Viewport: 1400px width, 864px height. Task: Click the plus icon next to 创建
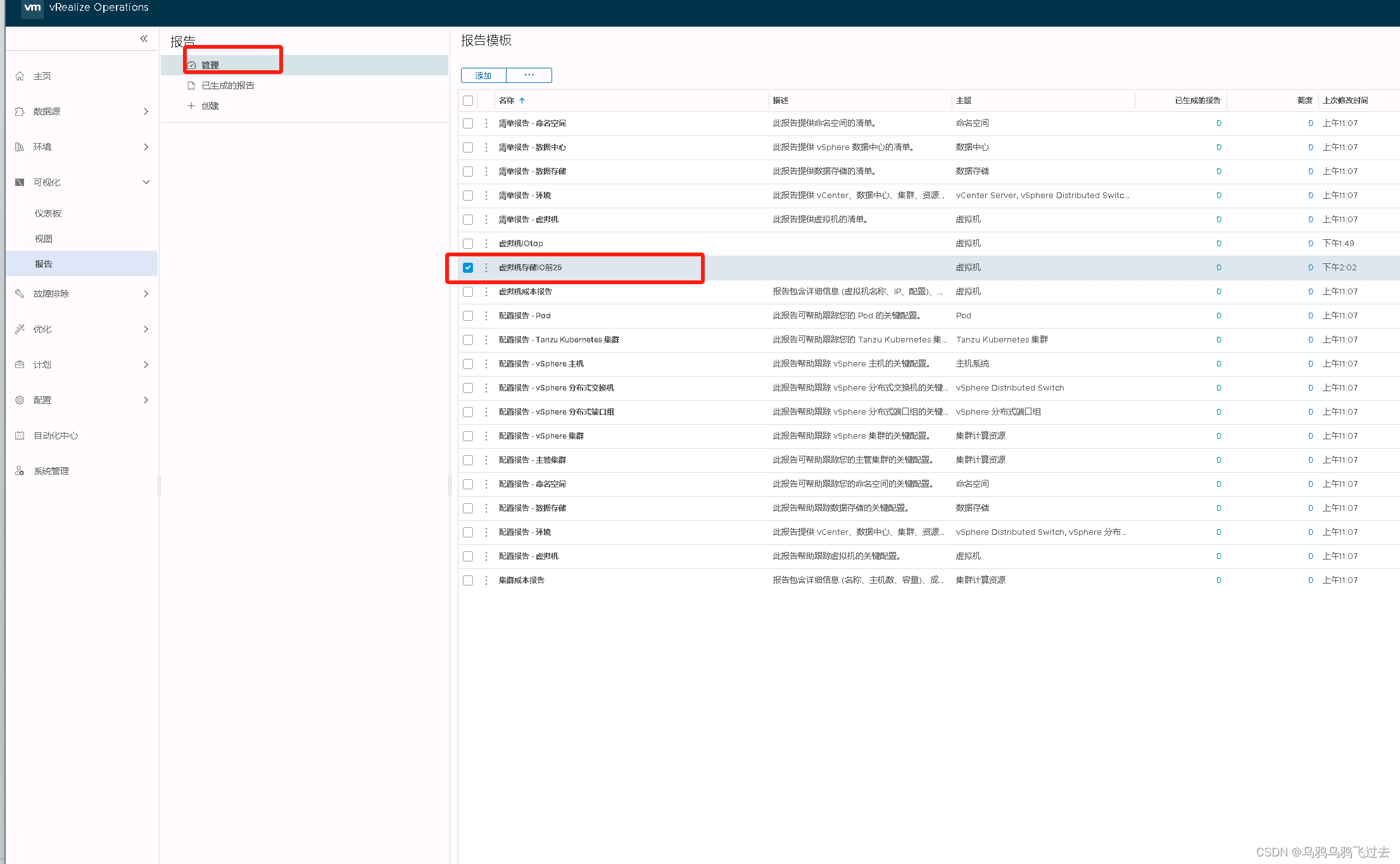191,106
